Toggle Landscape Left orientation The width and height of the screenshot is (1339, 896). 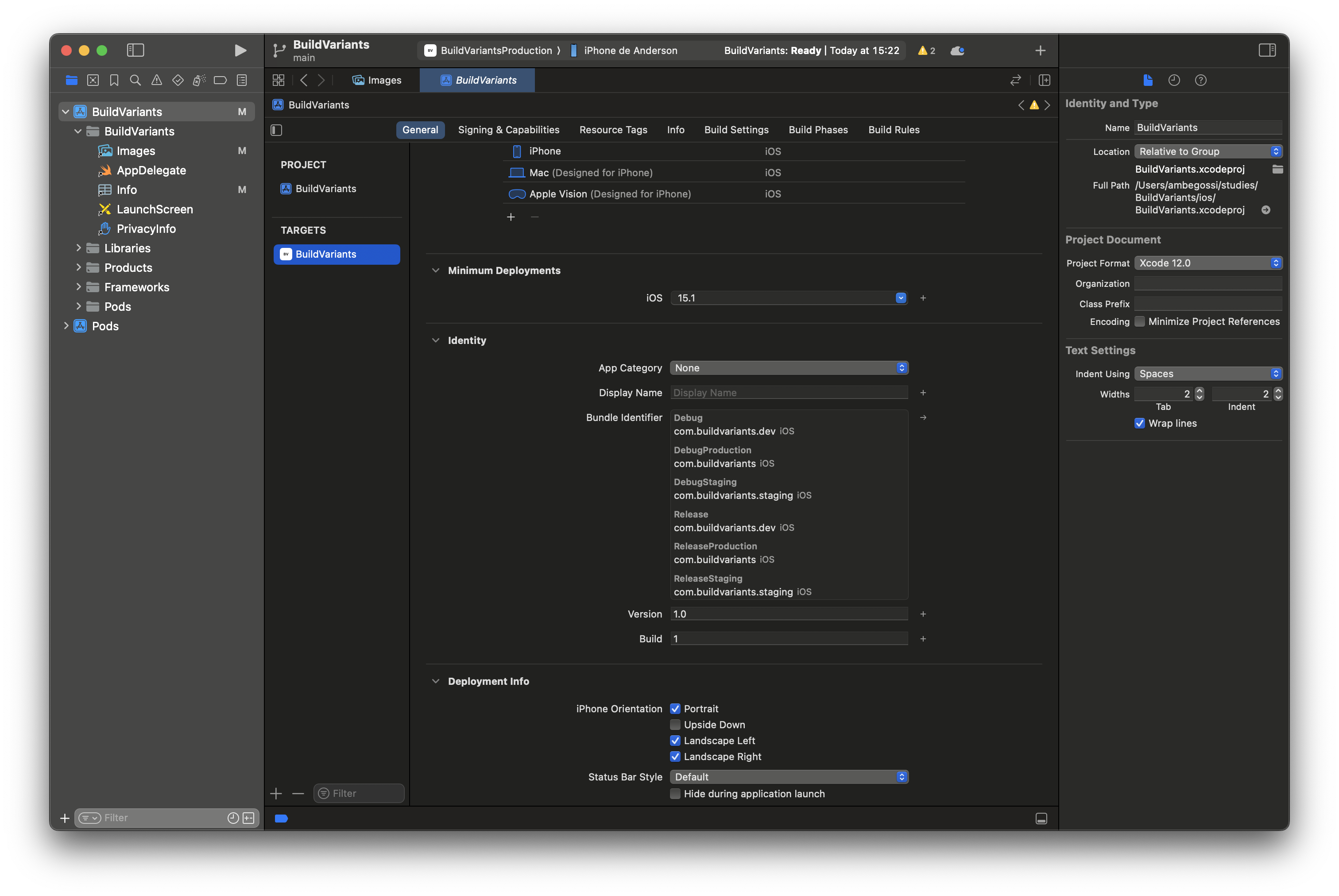675,741
